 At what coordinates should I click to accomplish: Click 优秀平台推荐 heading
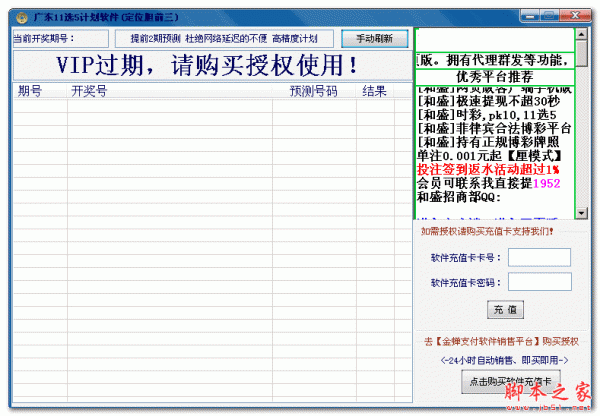[494, 77]
